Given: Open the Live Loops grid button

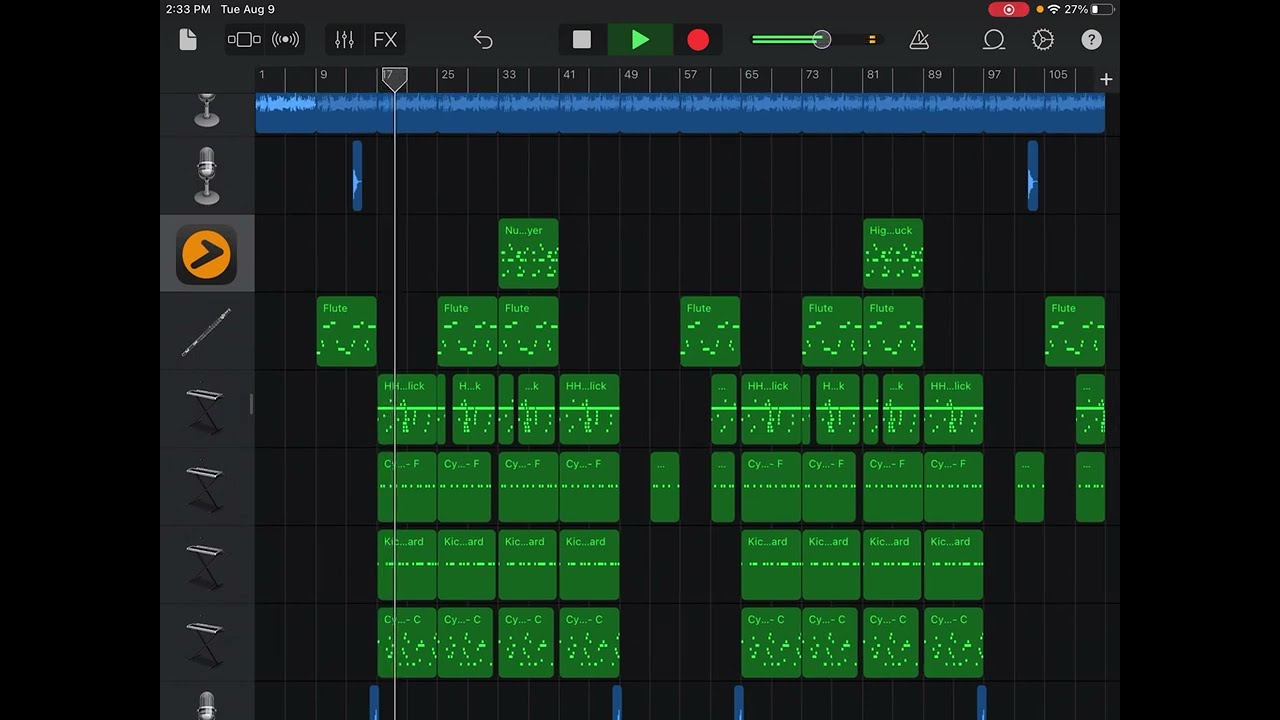Looking at the screenshot, I should point(286,40).
